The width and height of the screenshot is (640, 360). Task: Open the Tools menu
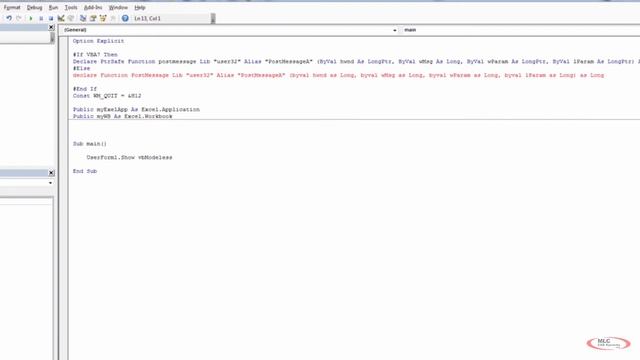click(x=71, y=7)
